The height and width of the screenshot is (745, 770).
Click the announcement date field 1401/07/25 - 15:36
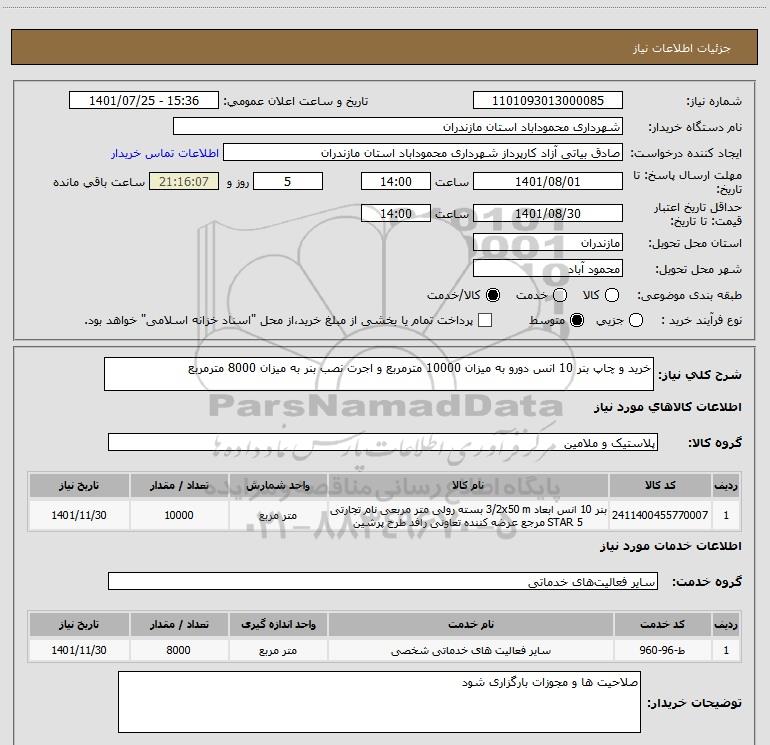pos(144,101)
